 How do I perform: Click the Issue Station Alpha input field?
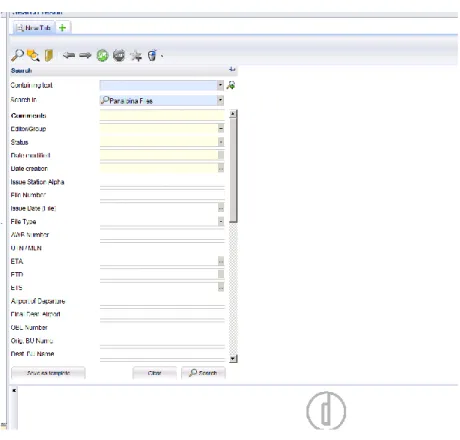click(162, 182)
